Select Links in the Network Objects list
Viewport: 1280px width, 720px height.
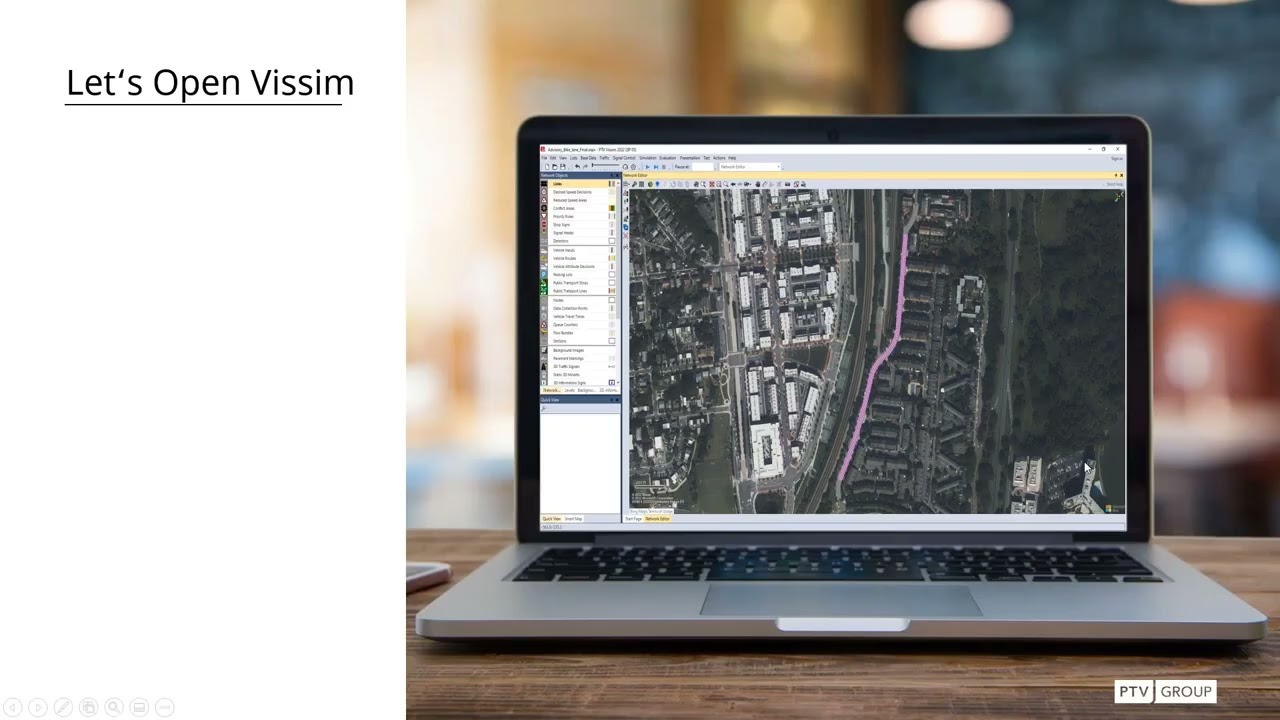pyautogui.click(x=580, y=184)
